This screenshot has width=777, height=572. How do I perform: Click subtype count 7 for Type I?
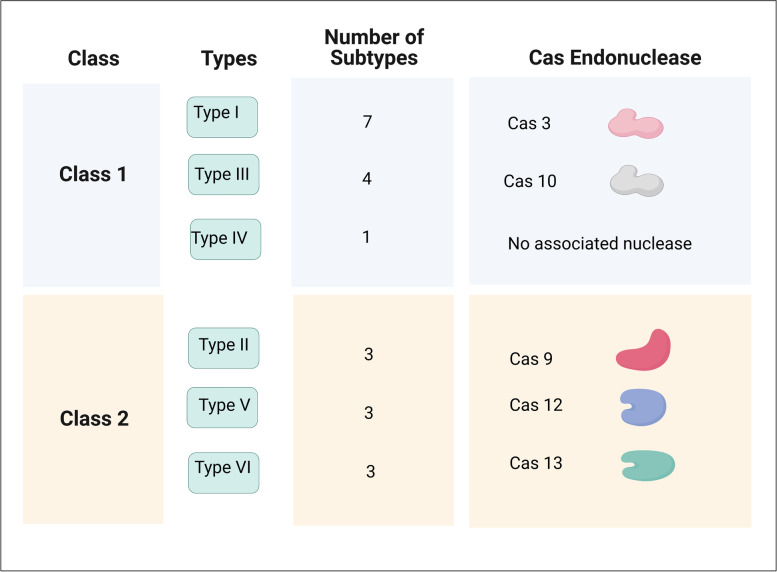point(368,122)
